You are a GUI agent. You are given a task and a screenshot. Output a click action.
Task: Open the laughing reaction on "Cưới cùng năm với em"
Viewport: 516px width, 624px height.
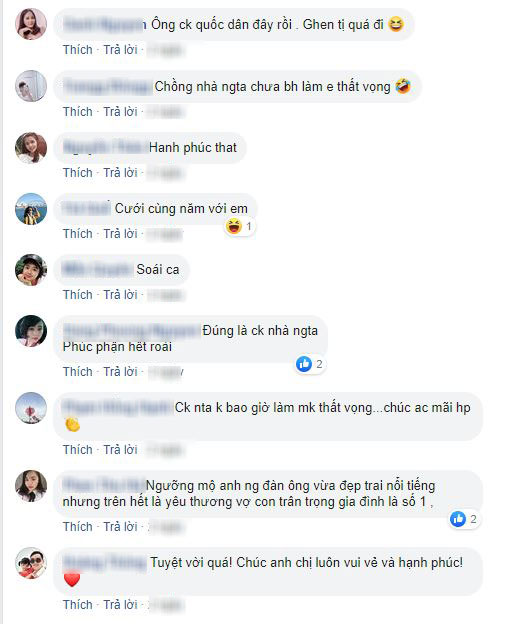point(239,226)
